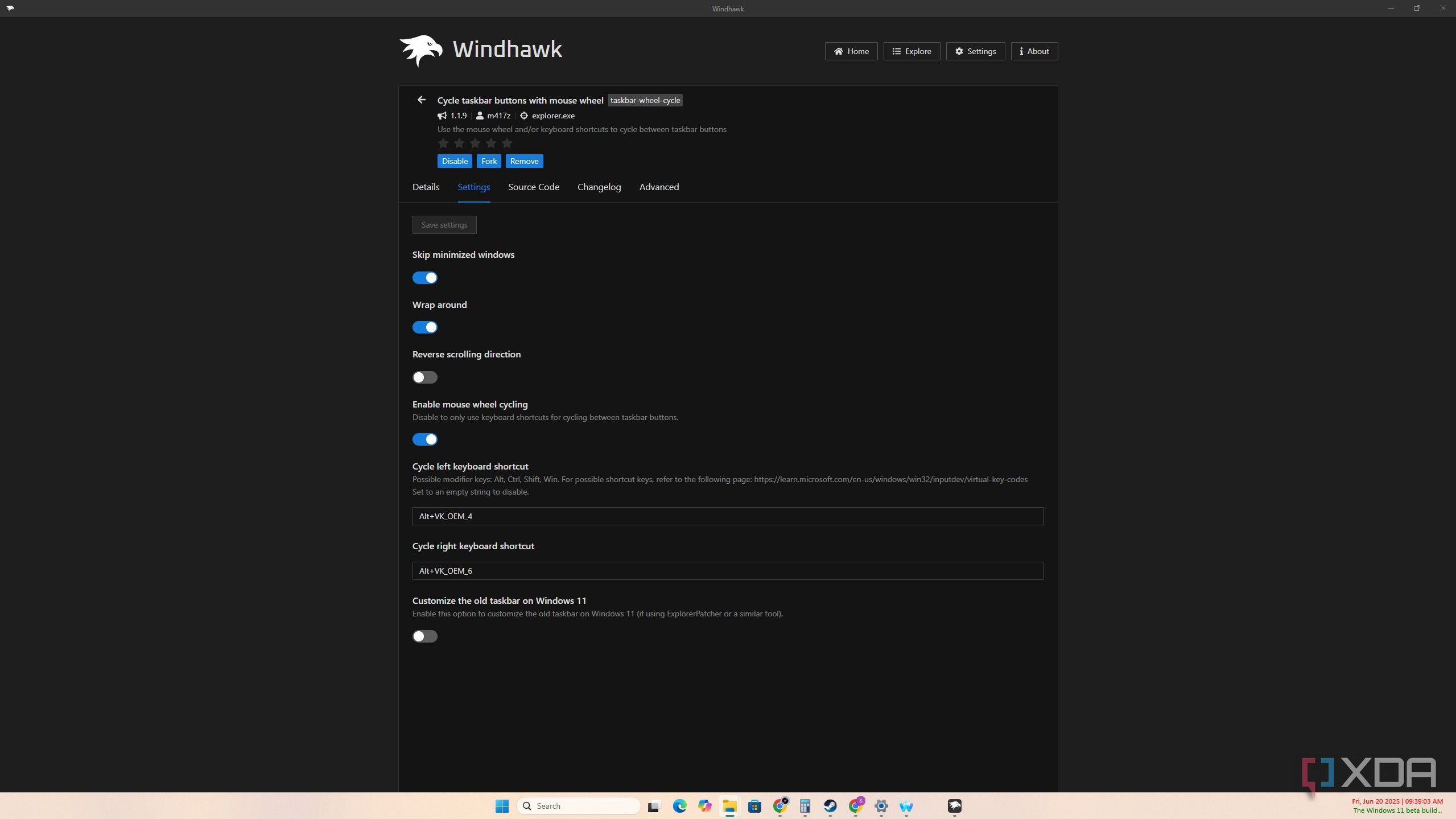
Task: Click the version 1.1.9 megaphone icon
Action: [442, 116]
